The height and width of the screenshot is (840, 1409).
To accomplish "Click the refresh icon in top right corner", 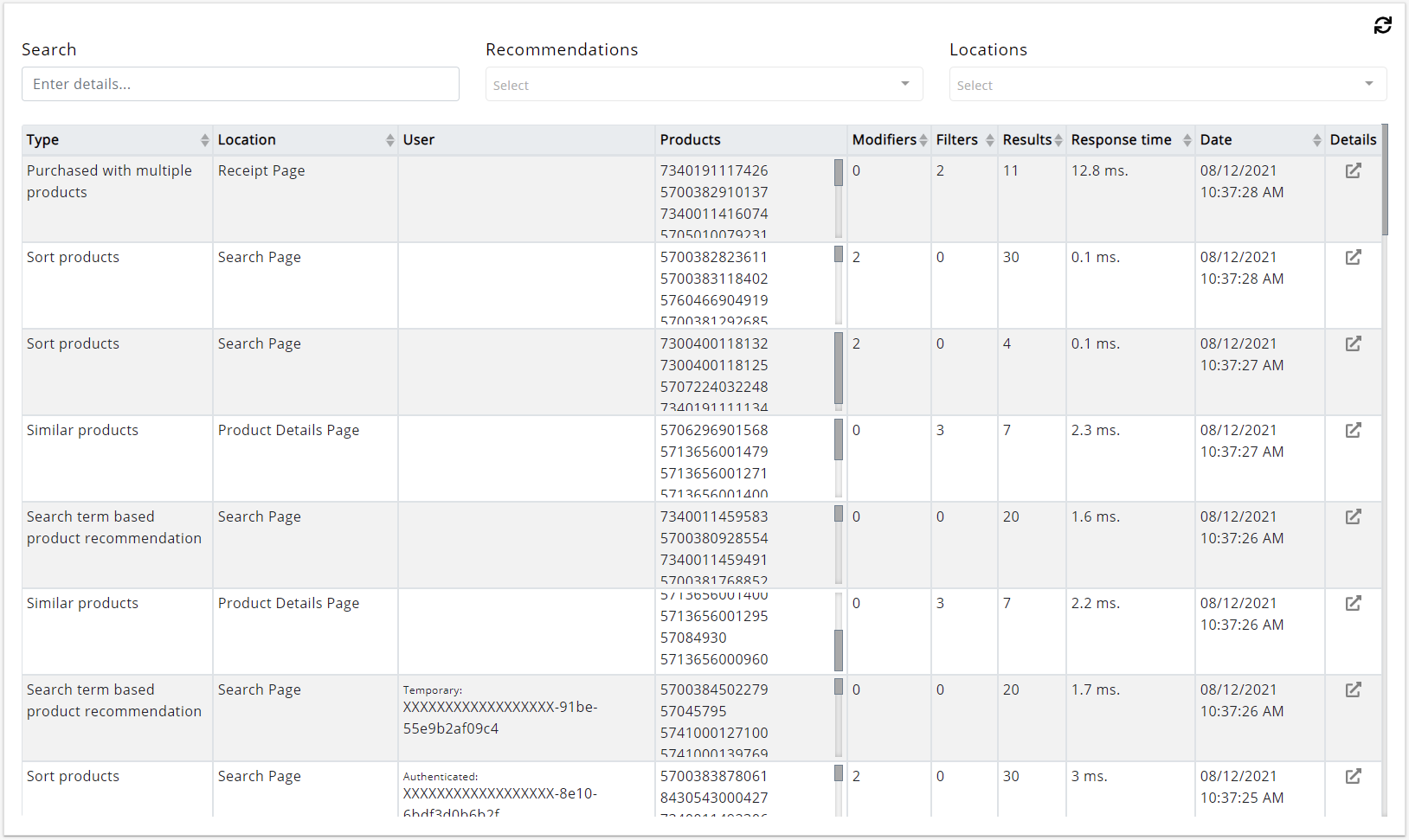I will click(1382, 25).
